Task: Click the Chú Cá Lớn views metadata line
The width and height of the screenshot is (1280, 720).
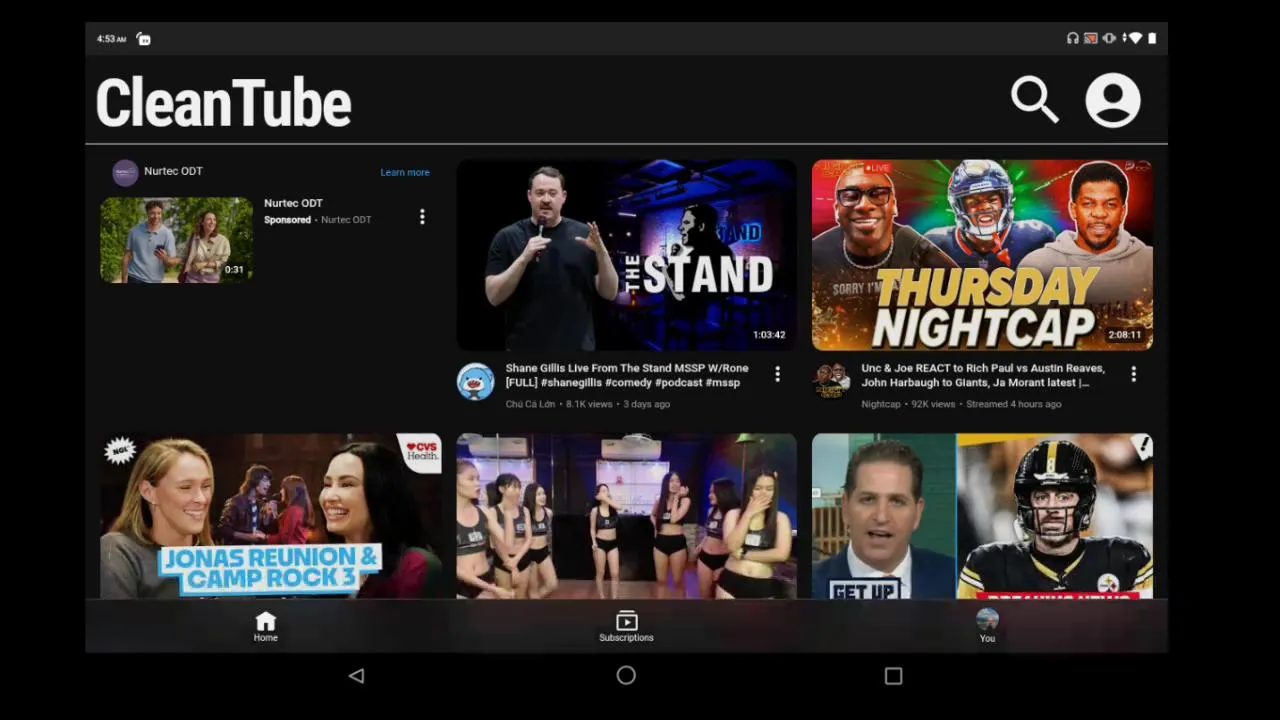Action: coord(588,404)
